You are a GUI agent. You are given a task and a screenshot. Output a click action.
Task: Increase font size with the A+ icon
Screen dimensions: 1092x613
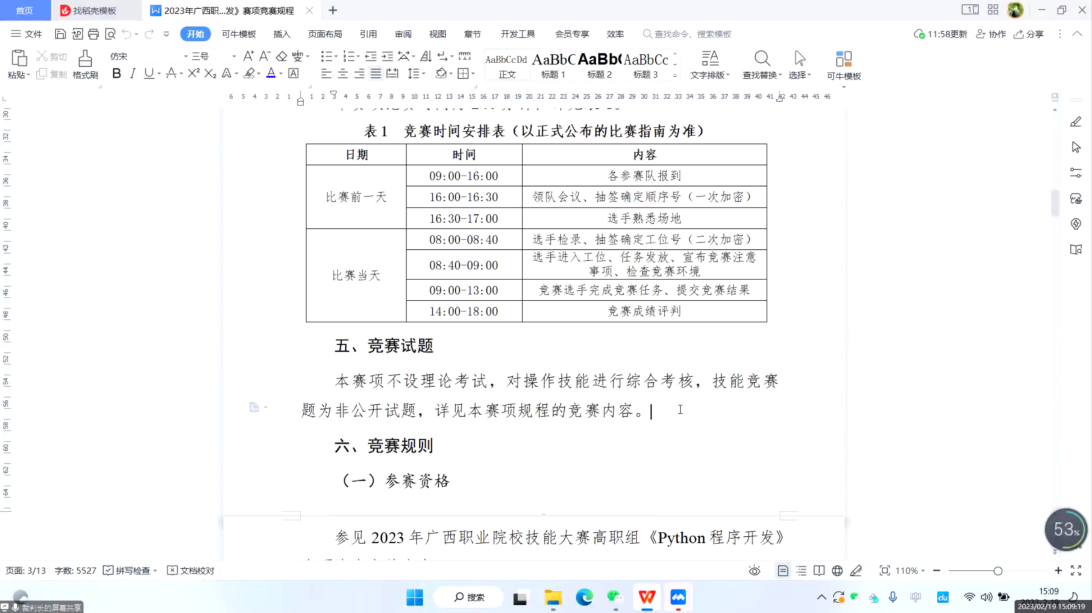point(248,56)
